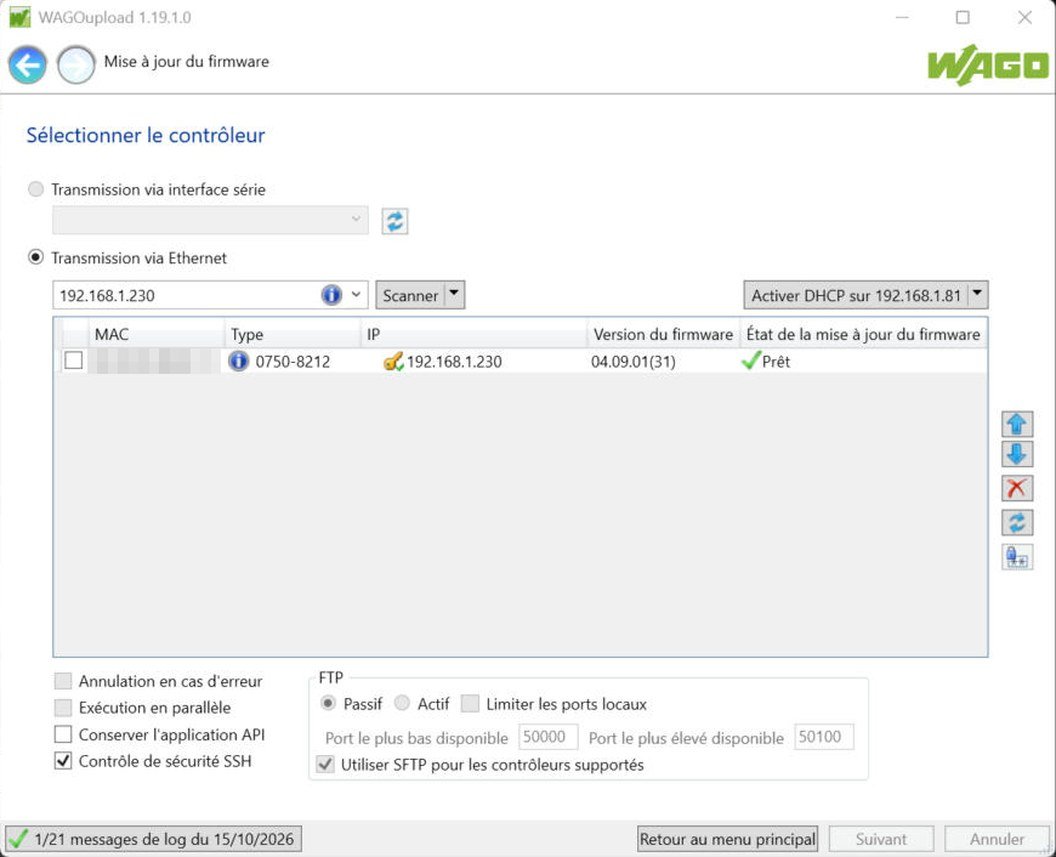
Task: Click the WAGOupload app icon in title bar
Action: pos(20,18)
